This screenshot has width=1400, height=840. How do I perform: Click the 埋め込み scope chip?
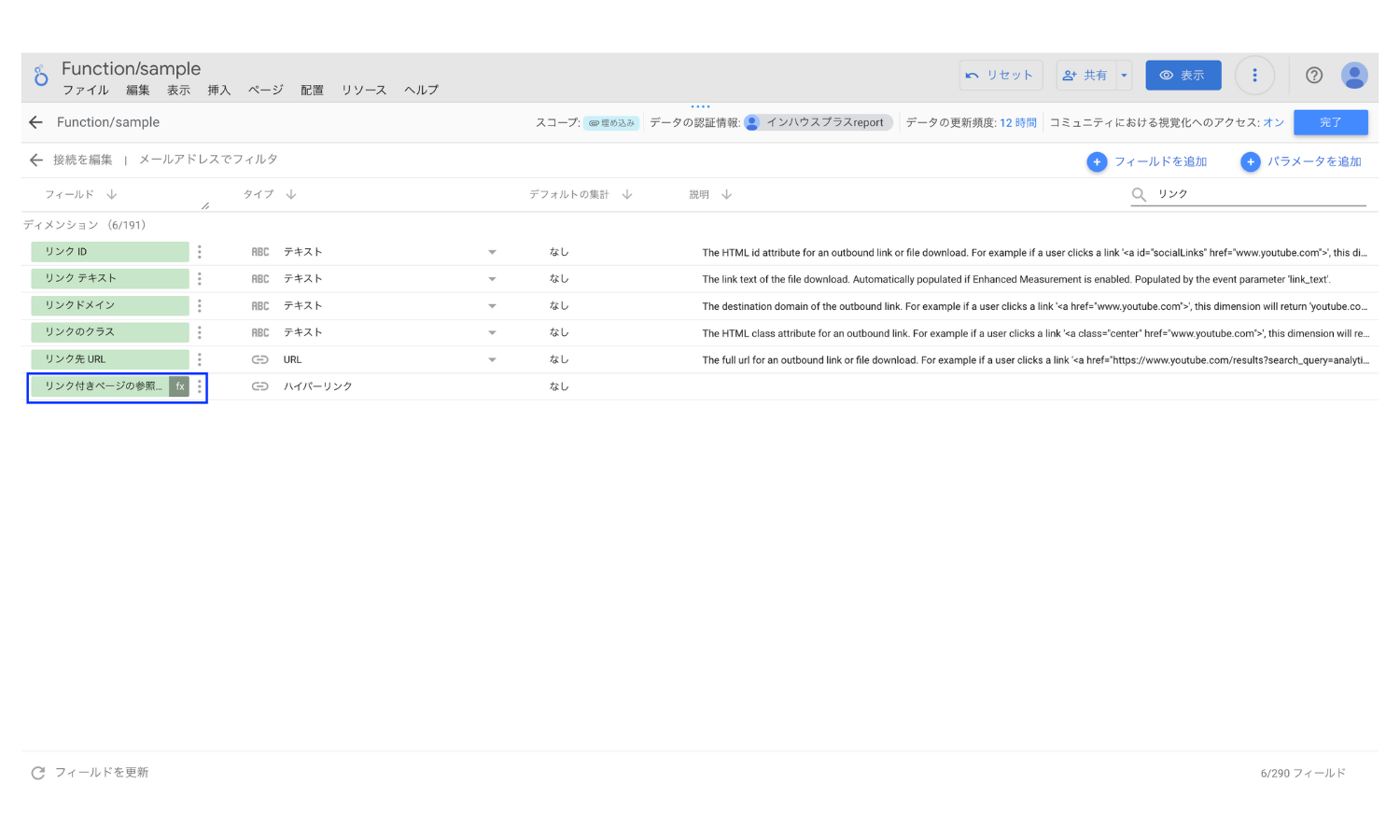coord(612,123)
